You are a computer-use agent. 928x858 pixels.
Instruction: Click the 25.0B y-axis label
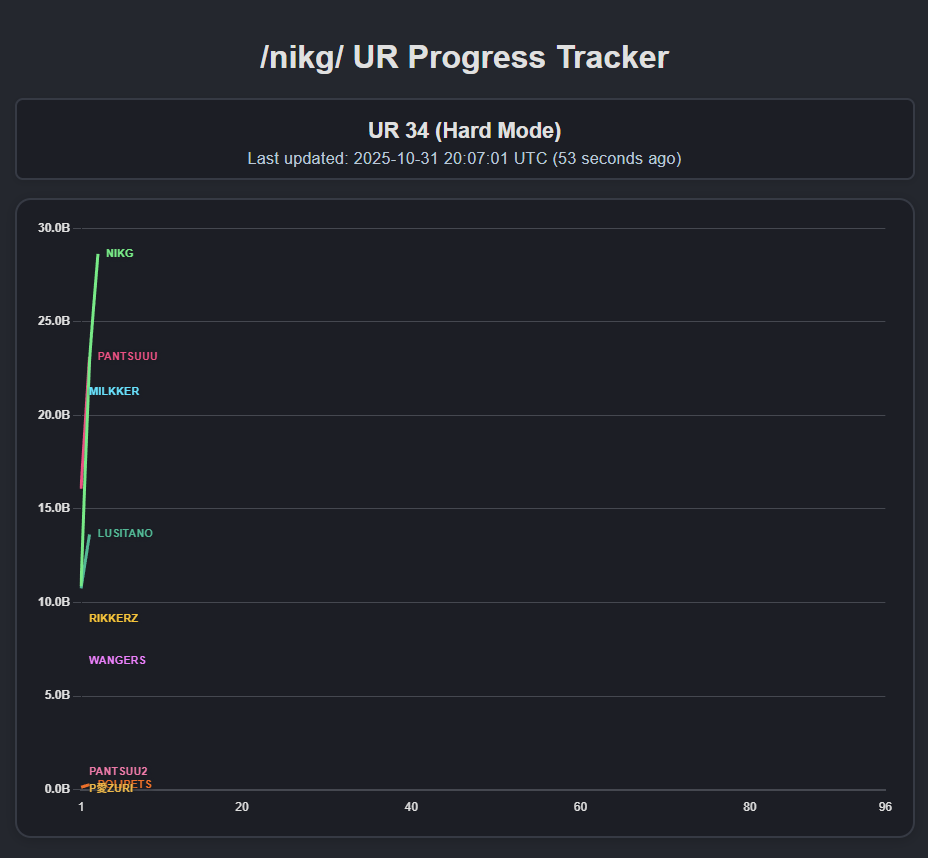pos(54,321)
